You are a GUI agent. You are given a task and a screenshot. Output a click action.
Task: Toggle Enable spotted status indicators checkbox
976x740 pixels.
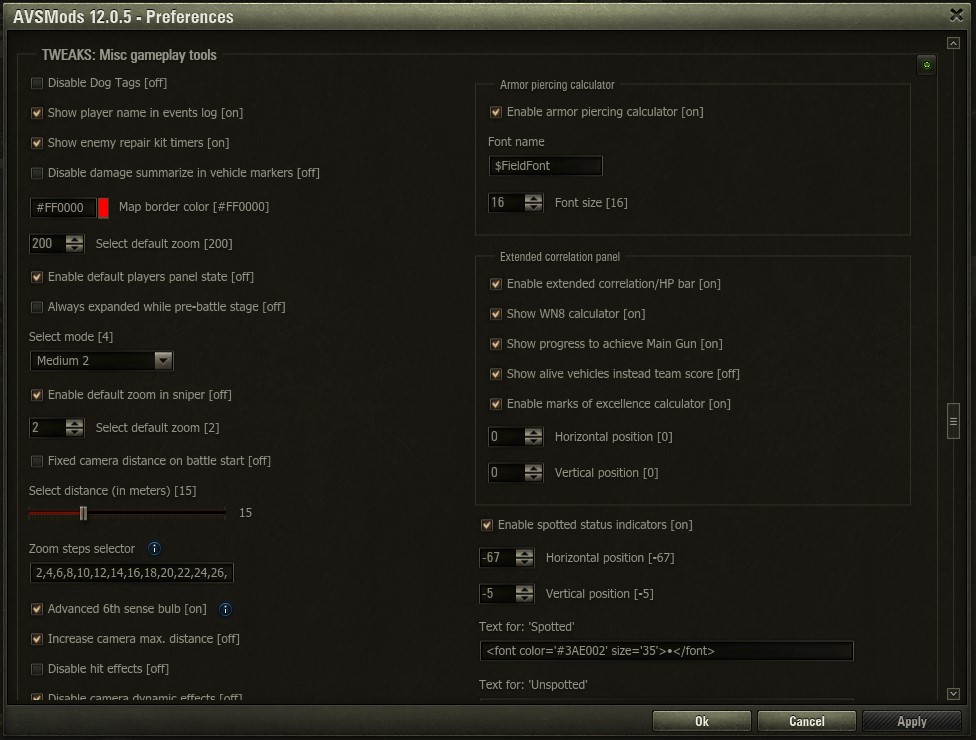487,525
